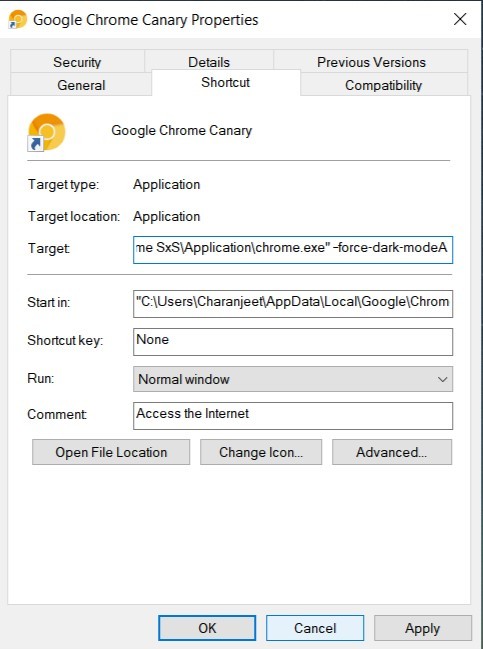Select the Shortcut tab
483x649 pixels.
(226, 82)
